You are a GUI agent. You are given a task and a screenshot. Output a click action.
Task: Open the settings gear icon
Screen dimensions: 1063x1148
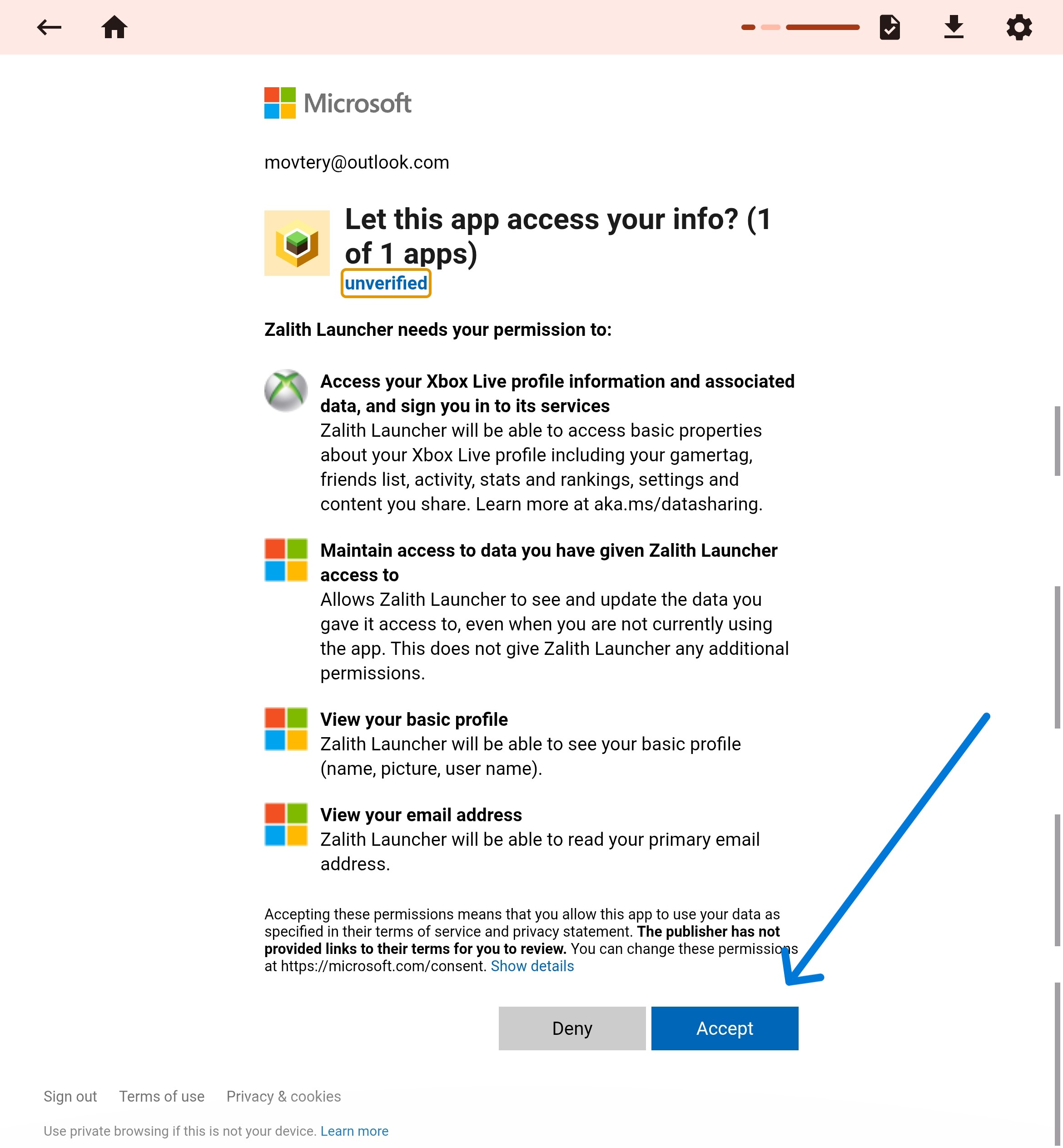point(1018,27)
